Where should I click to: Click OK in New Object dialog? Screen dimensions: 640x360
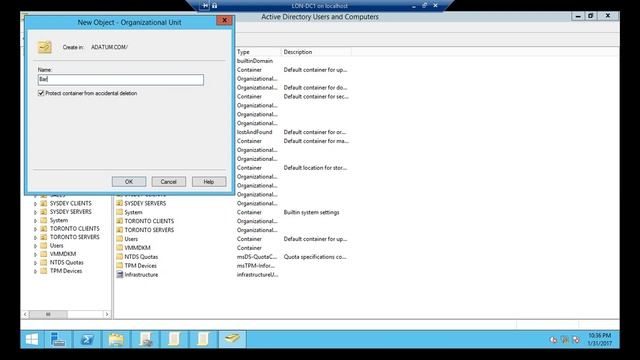129,182
